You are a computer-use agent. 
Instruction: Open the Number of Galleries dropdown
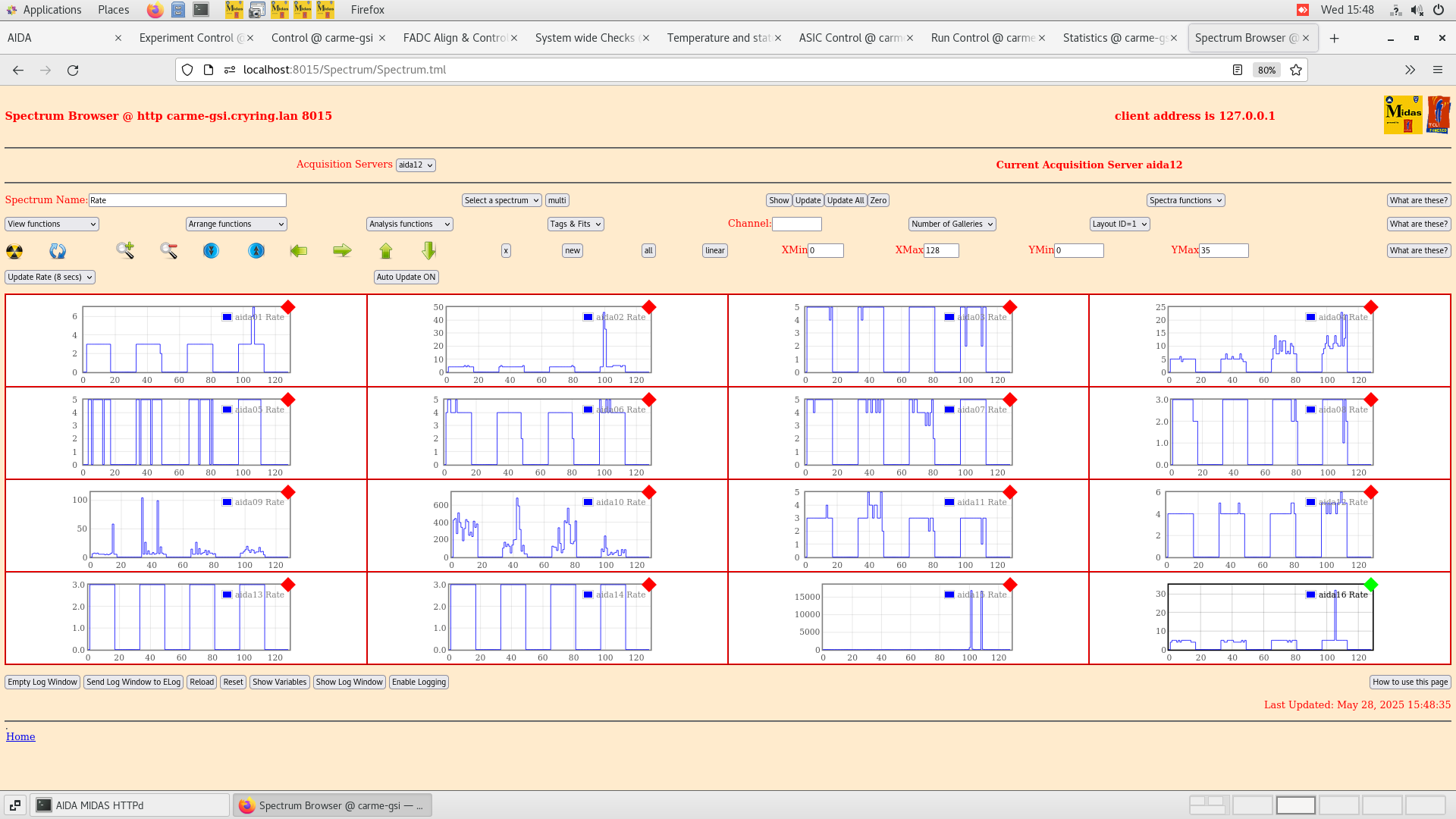[952, 224]
